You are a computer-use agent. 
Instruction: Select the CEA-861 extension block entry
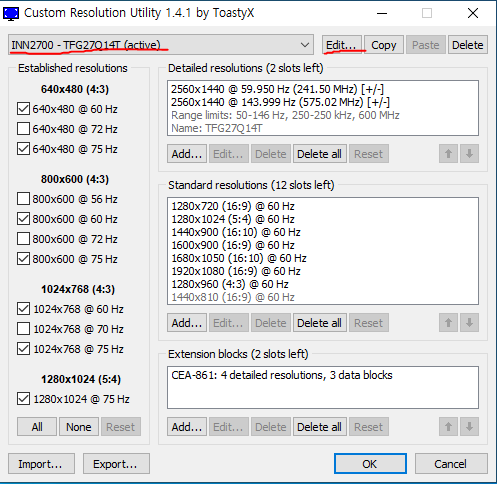282,375
